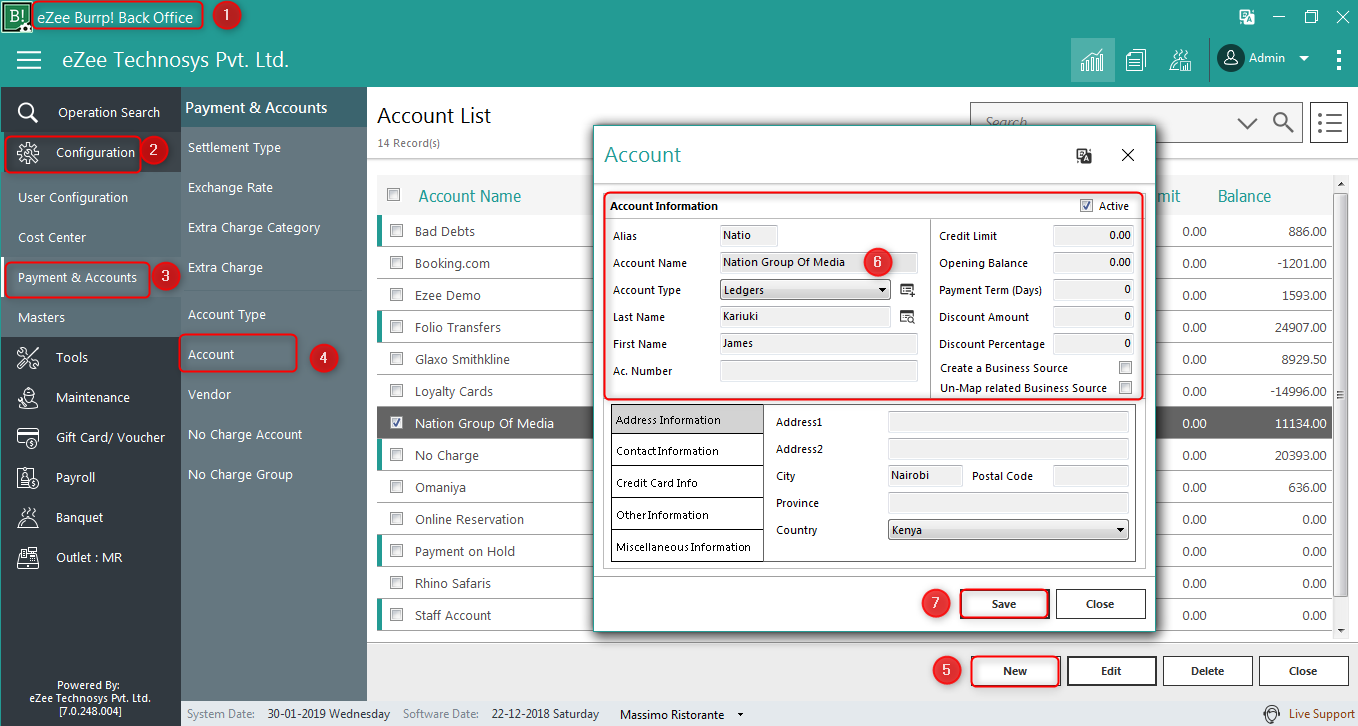Select the Credit Card Info tab
The image size is (1358, 726).
coord(687,483)
